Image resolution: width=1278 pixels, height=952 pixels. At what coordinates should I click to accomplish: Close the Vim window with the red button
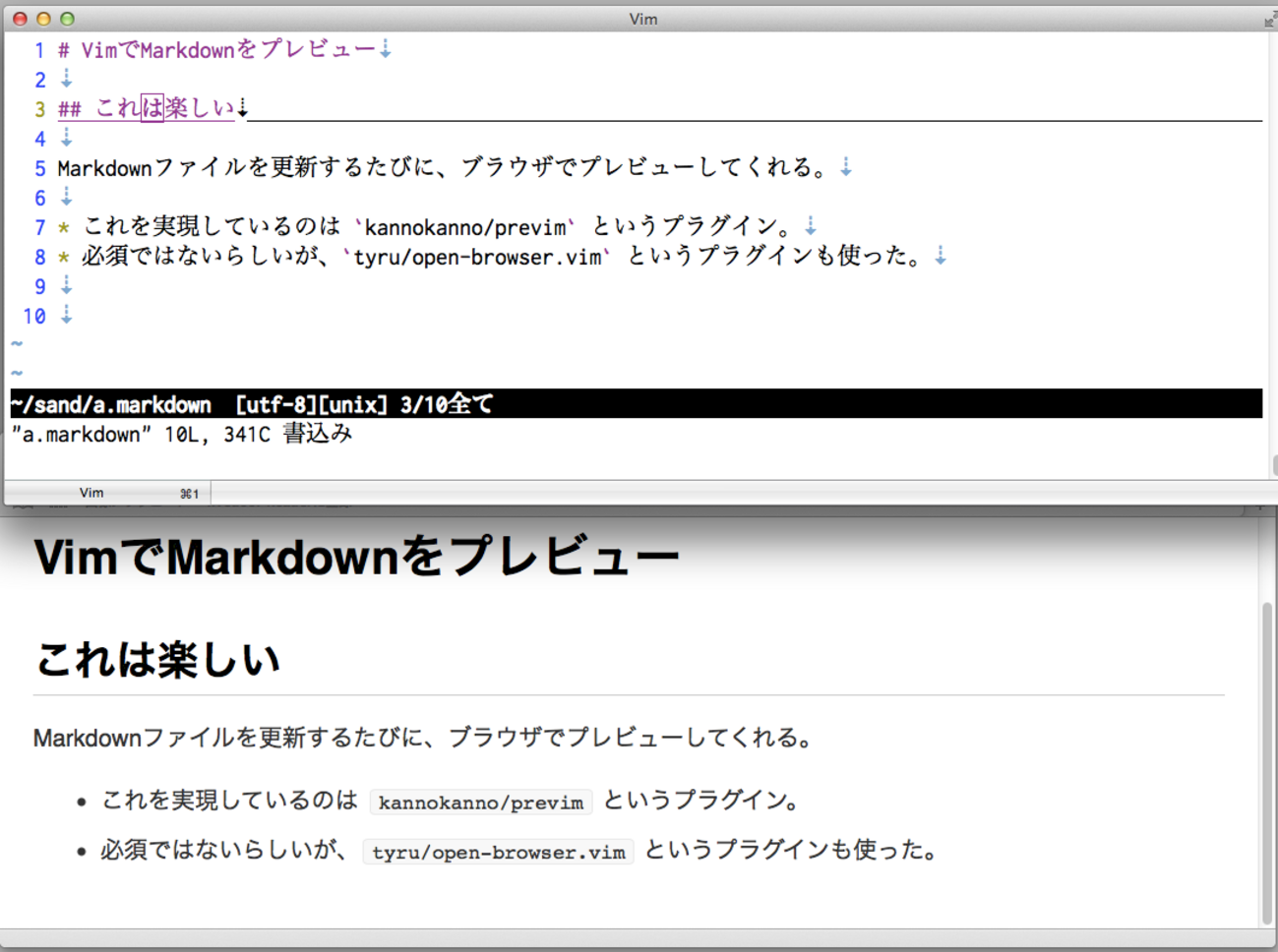(x=20, y=19)
